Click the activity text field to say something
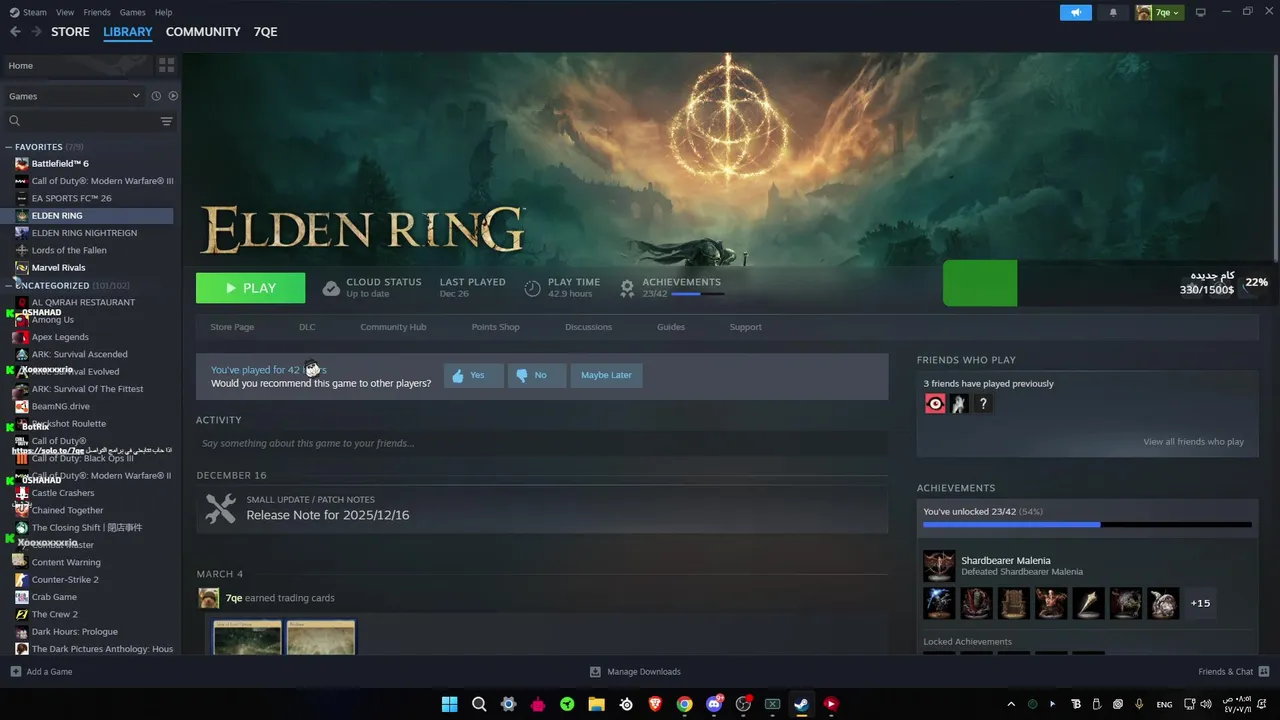1280x720 pixels. [x=542, y=443]
